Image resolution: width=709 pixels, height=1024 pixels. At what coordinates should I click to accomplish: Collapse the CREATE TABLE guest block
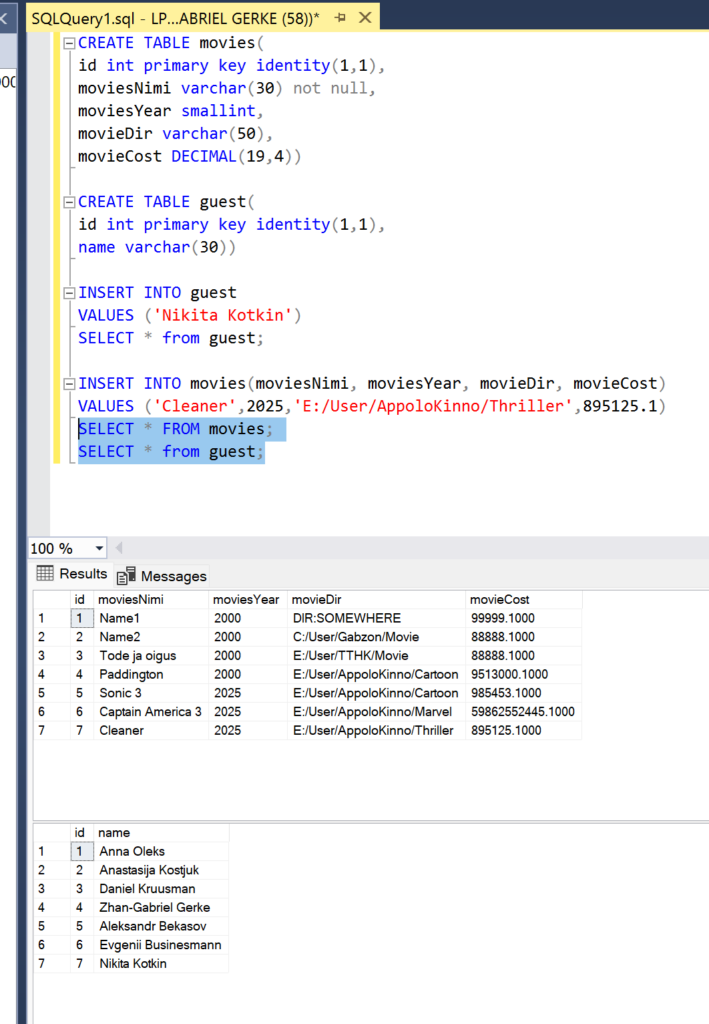(69, 202)
